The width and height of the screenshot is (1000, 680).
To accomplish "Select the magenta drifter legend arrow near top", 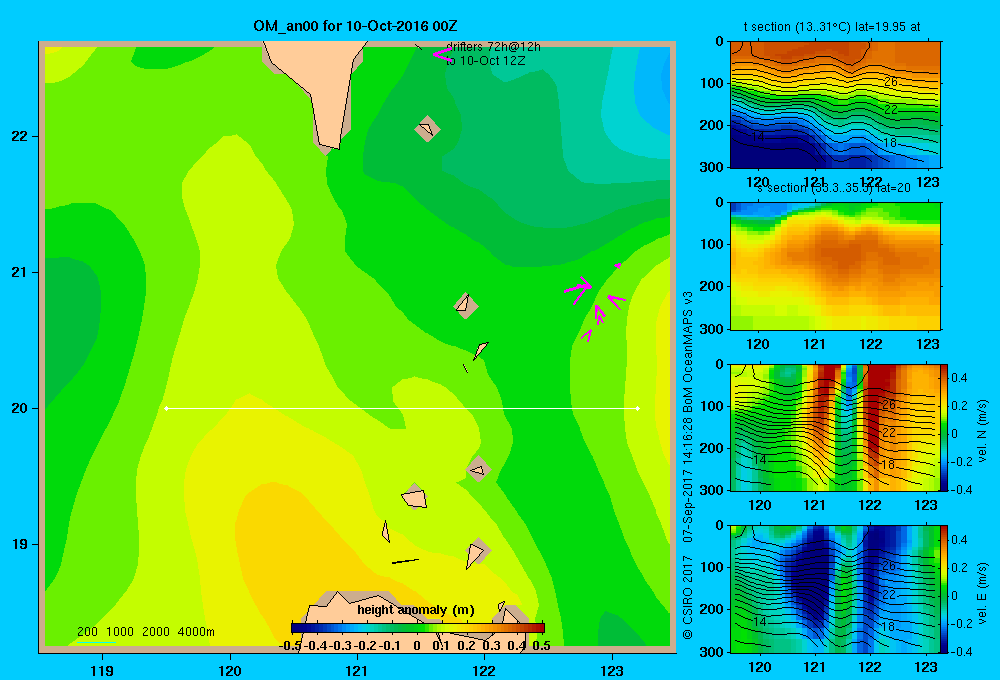I will (x=442, y=55).
